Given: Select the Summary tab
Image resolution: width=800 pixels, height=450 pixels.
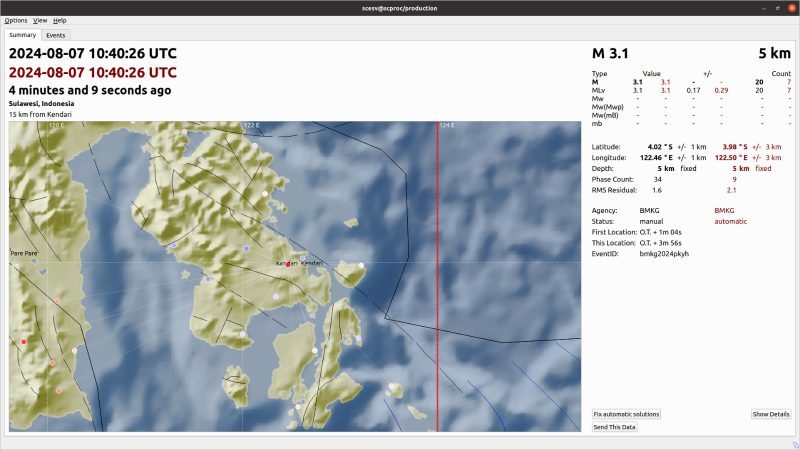Looking at the screenshot, I should (23, 35).
